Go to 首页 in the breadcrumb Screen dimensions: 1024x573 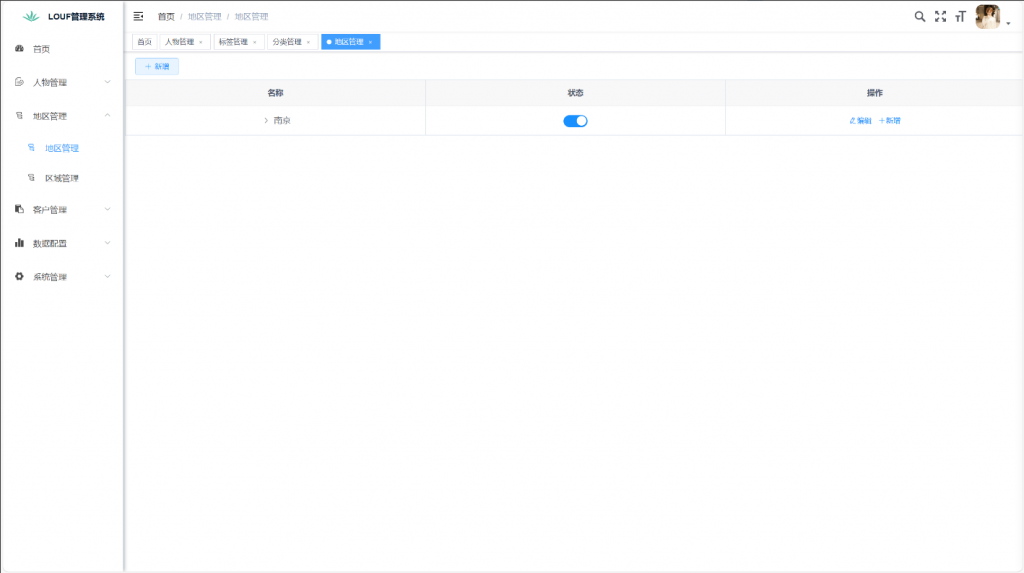click(x=166, y=16)
